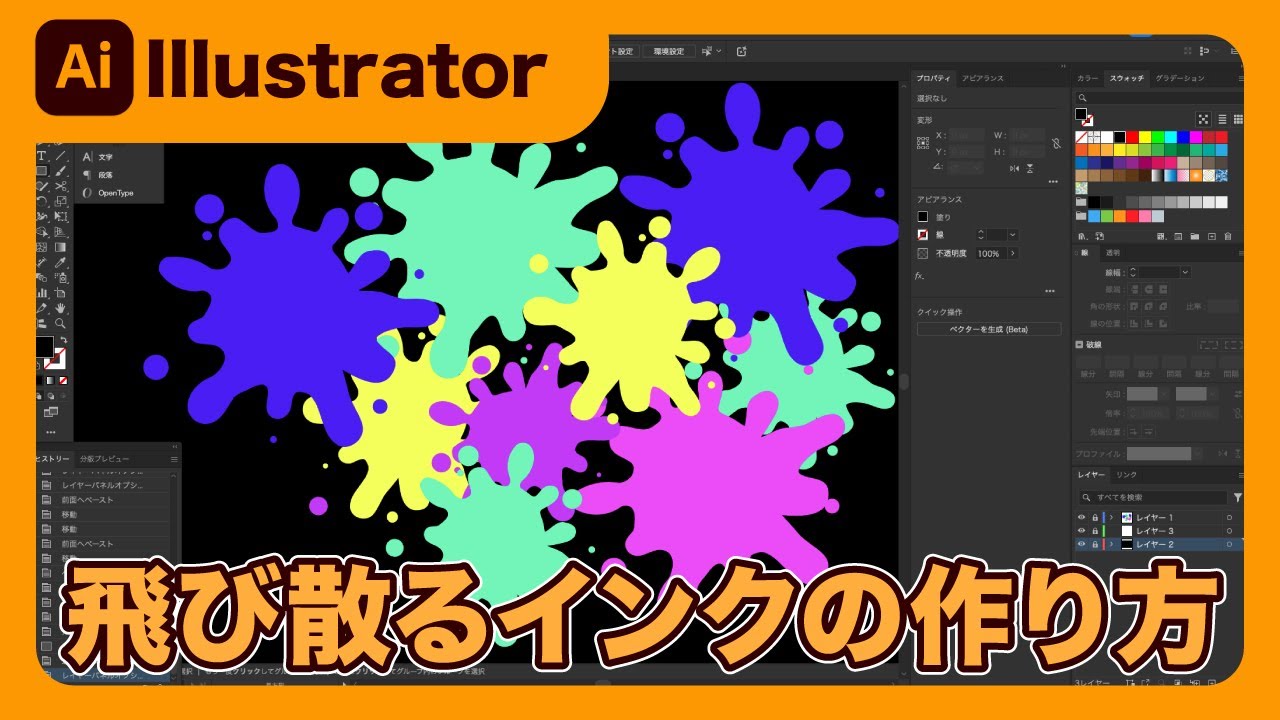Click the OpenType panel icon
This screenshot has width=1280, height=720.
(x=88, y=193)
